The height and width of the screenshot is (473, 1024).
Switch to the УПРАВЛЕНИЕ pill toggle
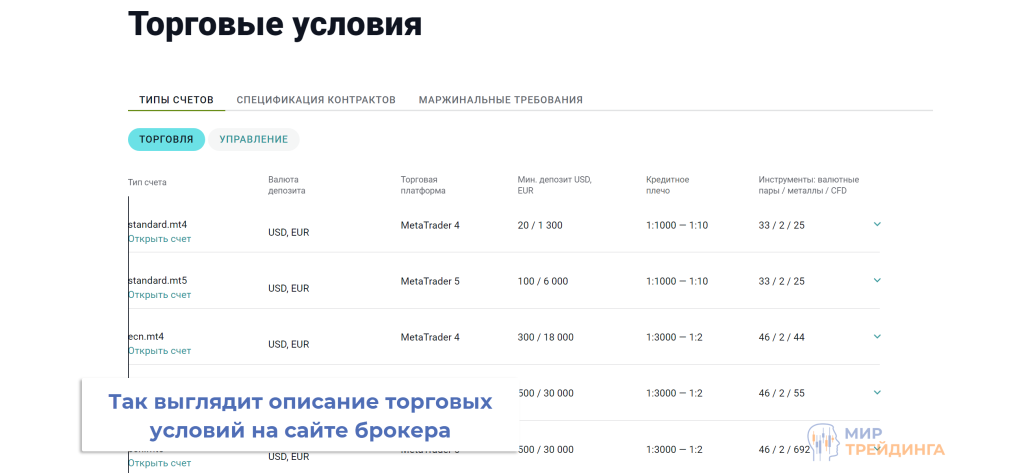point(254,140)
